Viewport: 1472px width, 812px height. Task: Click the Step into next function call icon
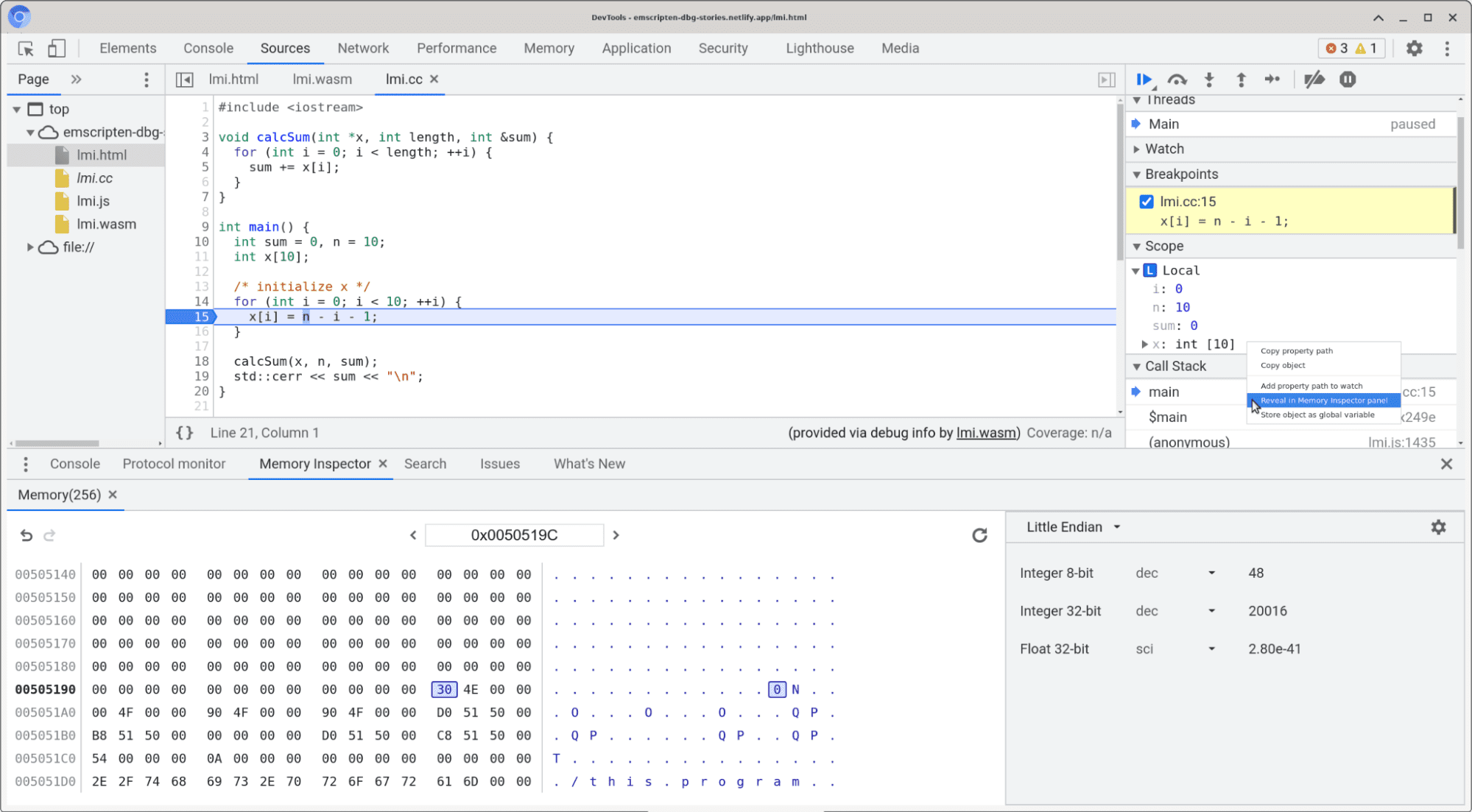coord(1209,79)
